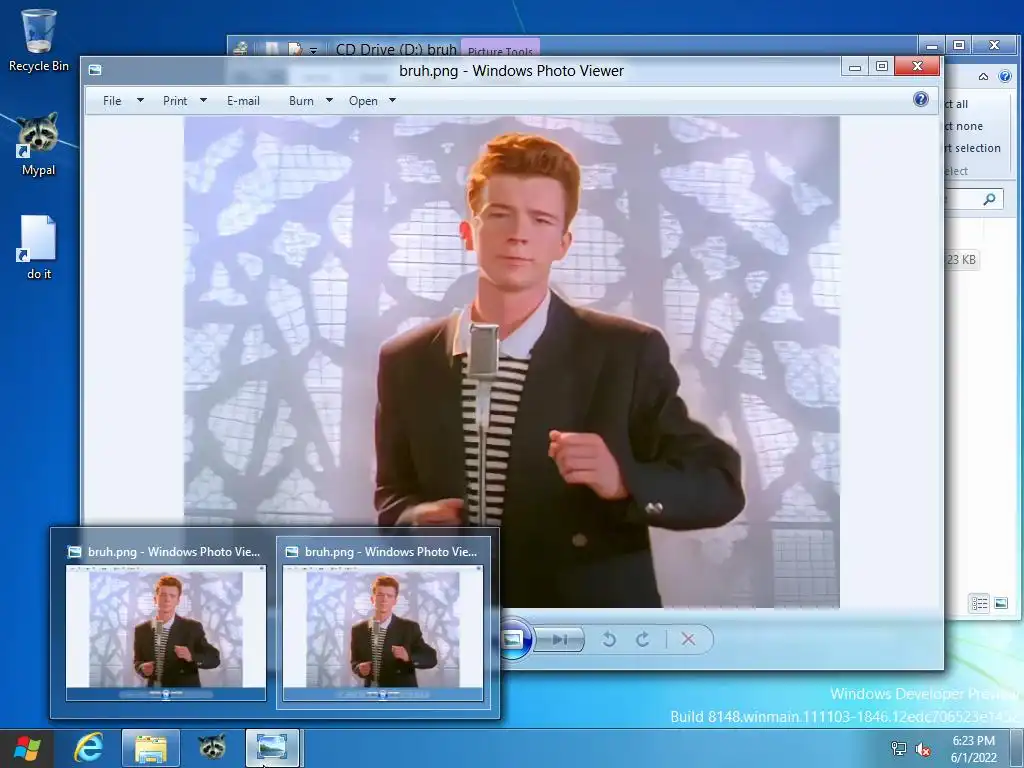Click the CD drive icon in Explorer title bar

pyautogui.click(x=240, y=48)
